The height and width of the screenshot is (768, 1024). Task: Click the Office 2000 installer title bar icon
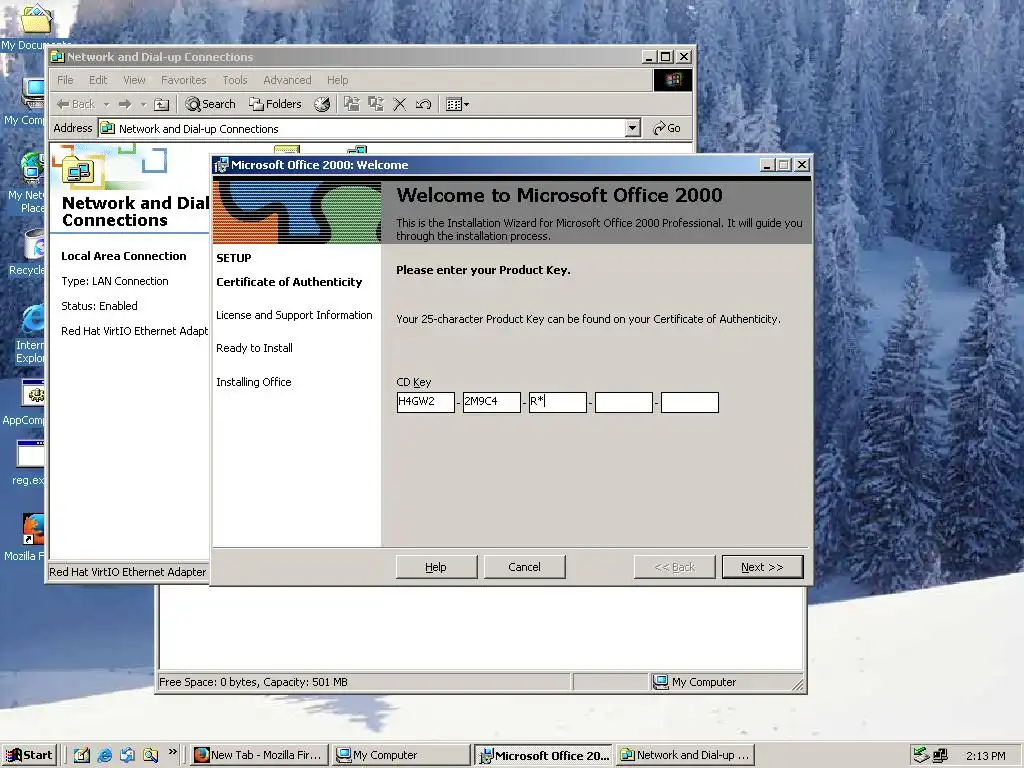click(x=221, y=165)
